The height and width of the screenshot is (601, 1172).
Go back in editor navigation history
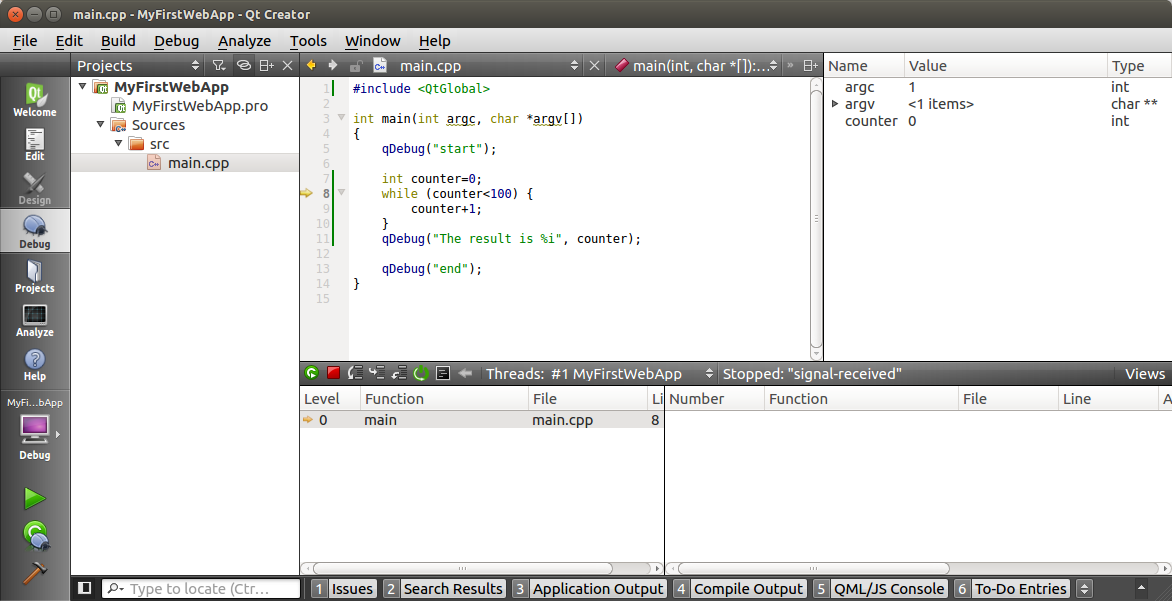(x=311, y=65)
